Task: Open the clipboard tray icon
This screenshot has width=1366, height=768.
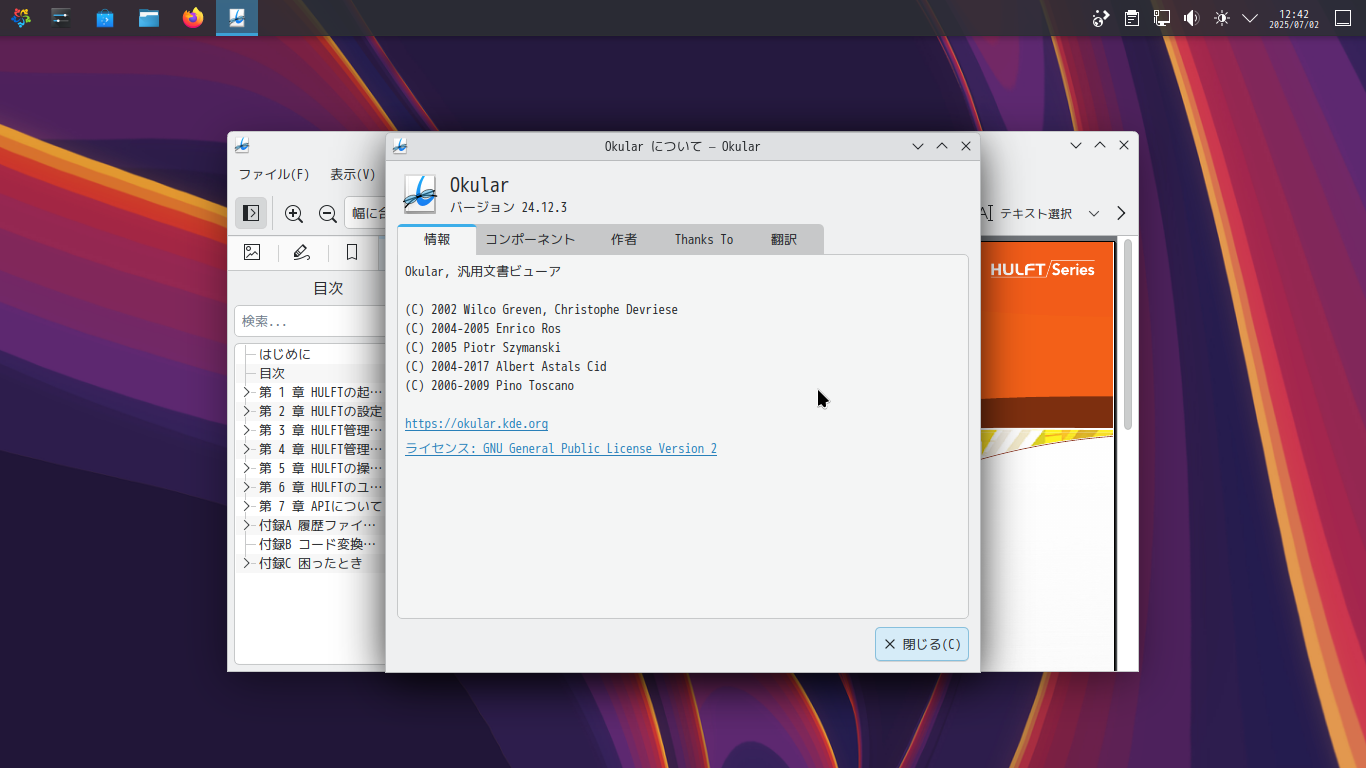Action: coord(1131,18)
